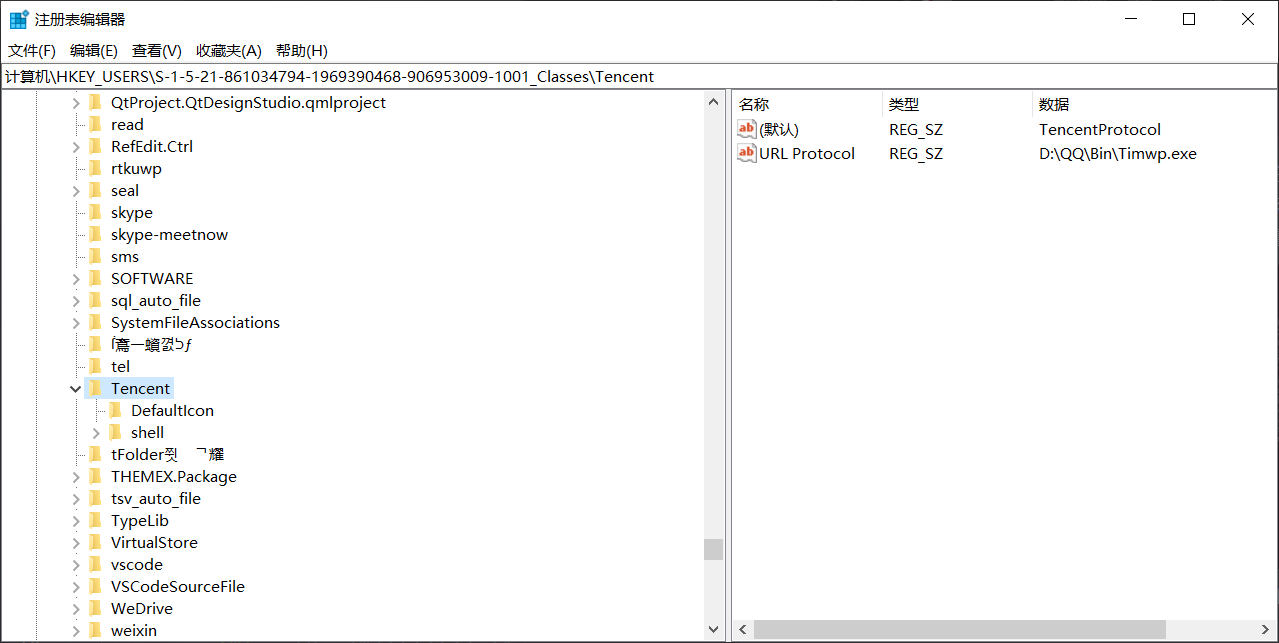Expand the SOFTWARE key arrow

tap(76, 279)
